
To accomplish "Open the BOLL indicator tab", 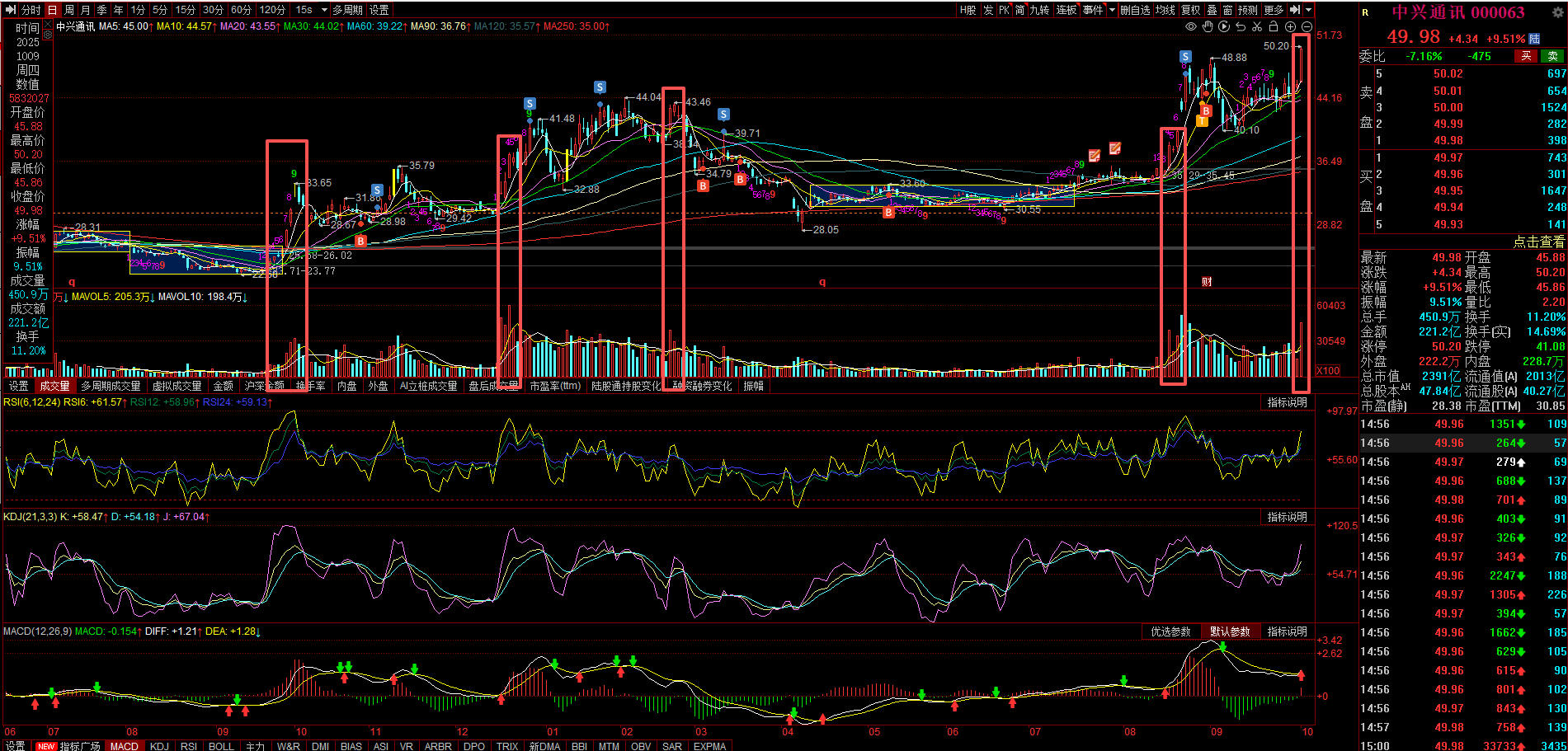I will [x=221, y=746].
